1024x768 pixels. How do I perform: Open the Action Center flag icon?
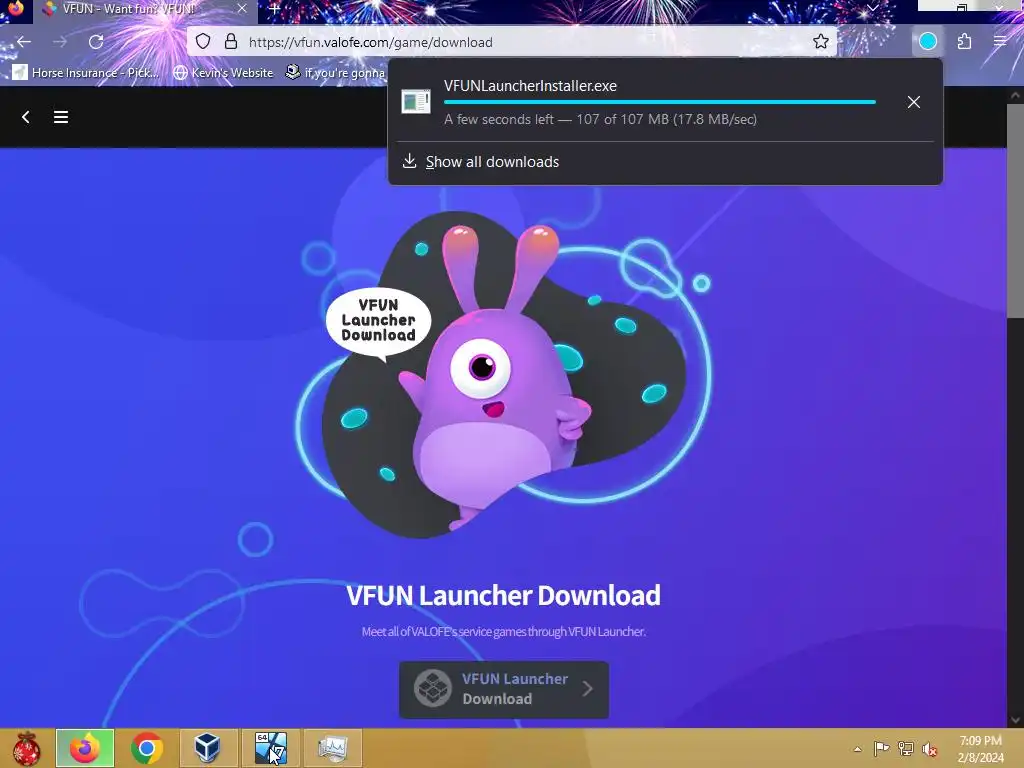click(x=881, y=749)
